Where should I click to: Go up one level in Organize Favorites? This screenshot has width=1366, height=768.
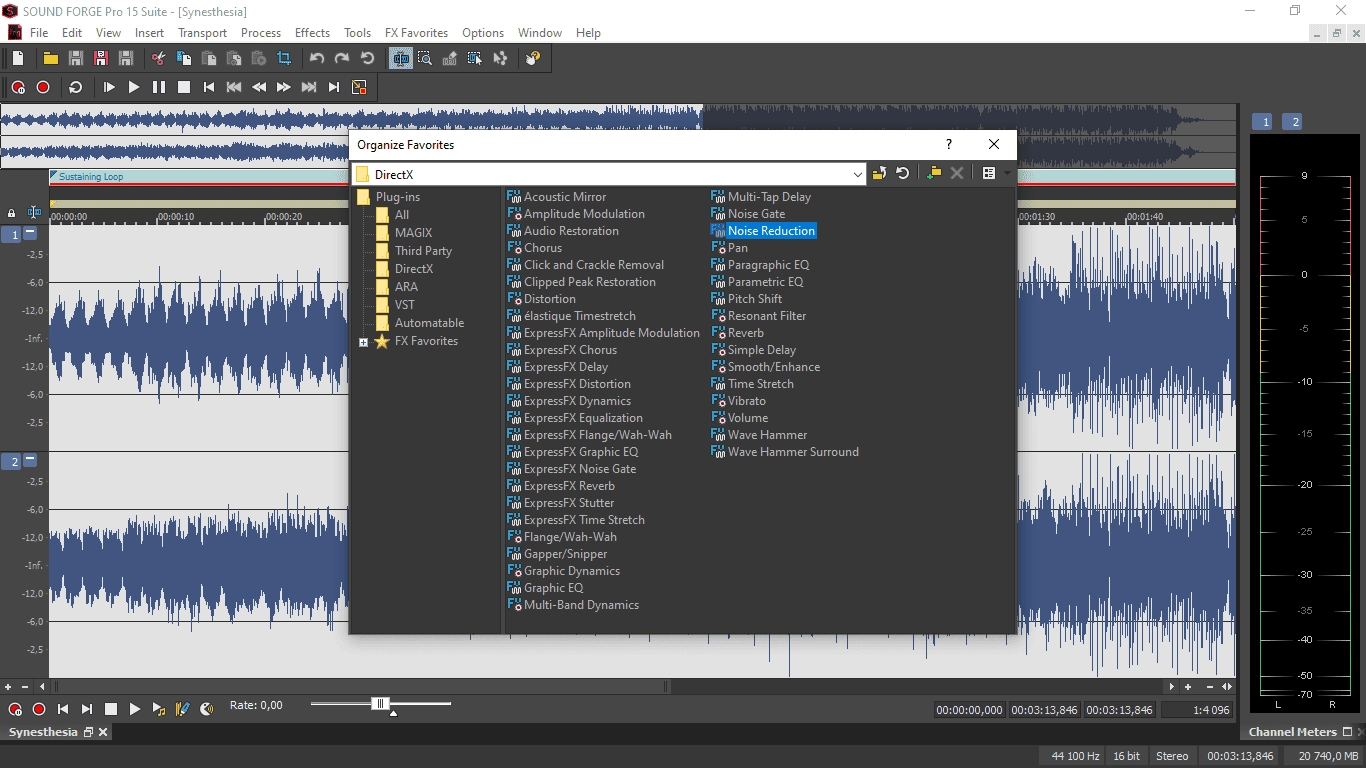click(879, 173)
